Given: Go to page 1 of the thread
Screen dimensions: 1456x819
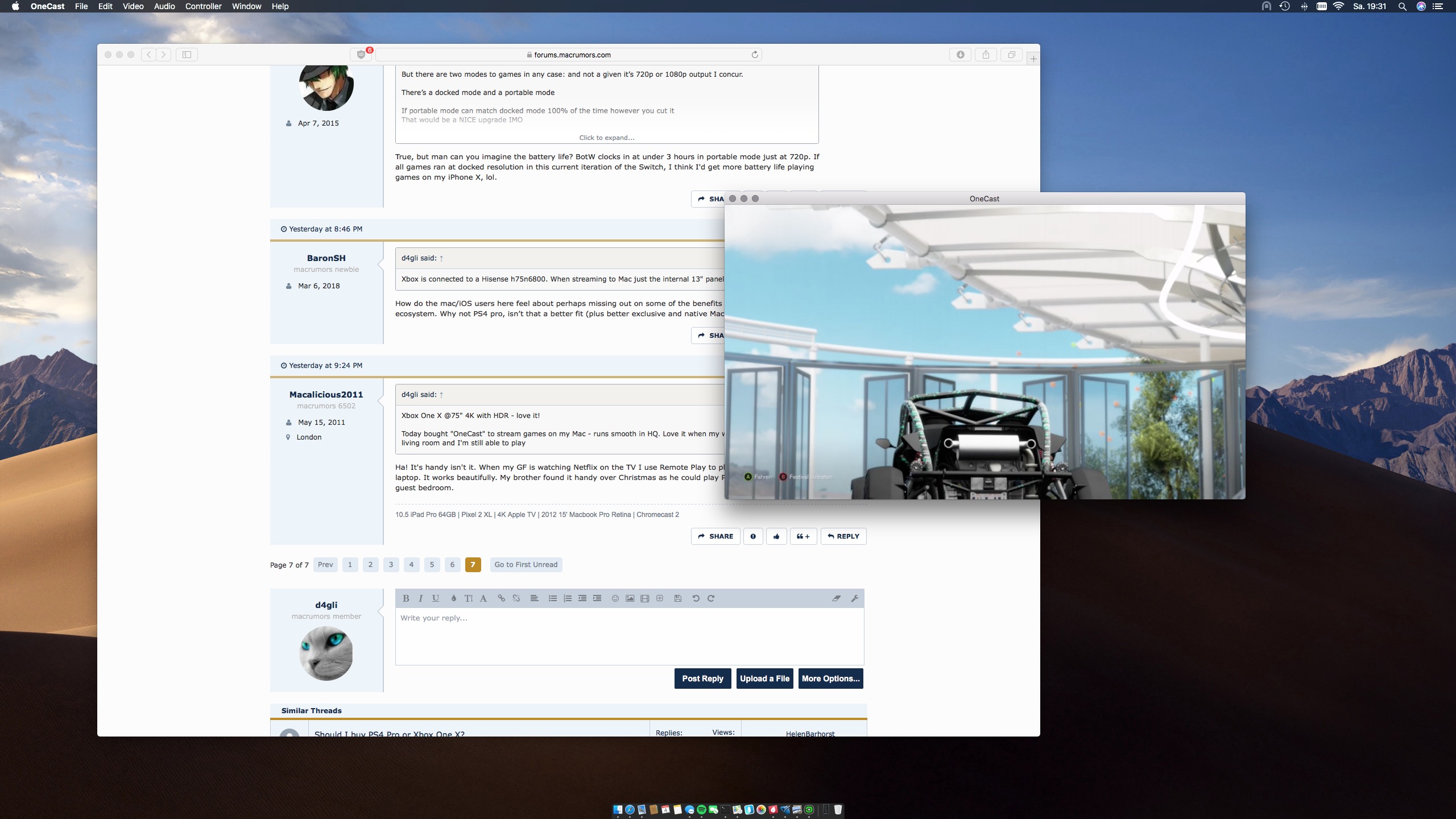Looking at the screenshot, I should [350, 565].
